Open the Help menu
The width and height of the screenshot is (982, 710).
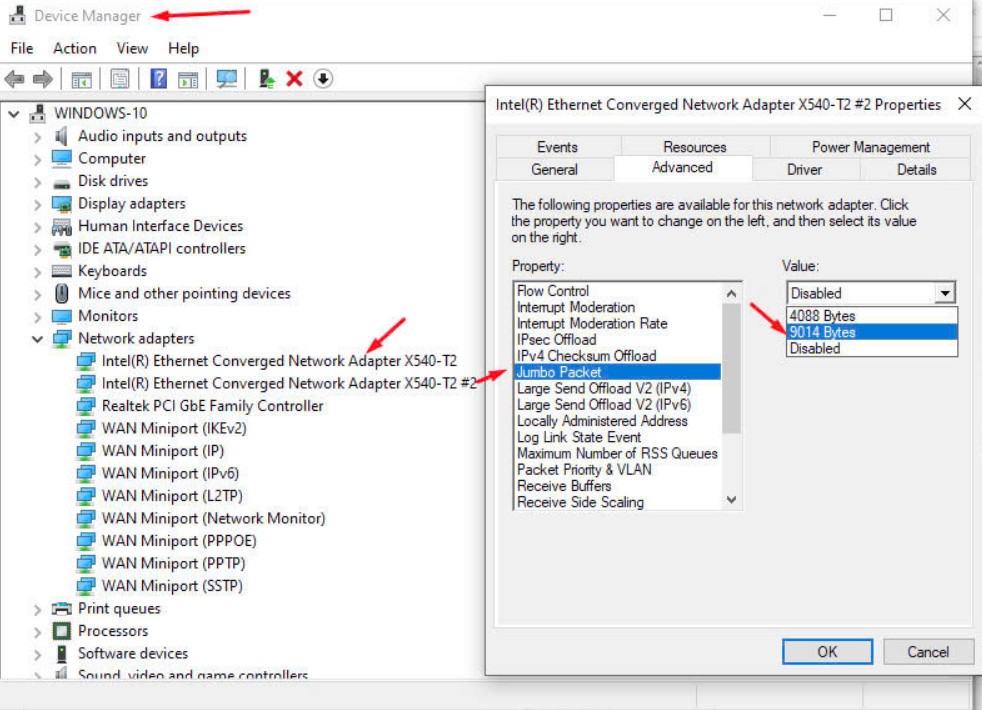pyautogui.click(x=183, y=48)
